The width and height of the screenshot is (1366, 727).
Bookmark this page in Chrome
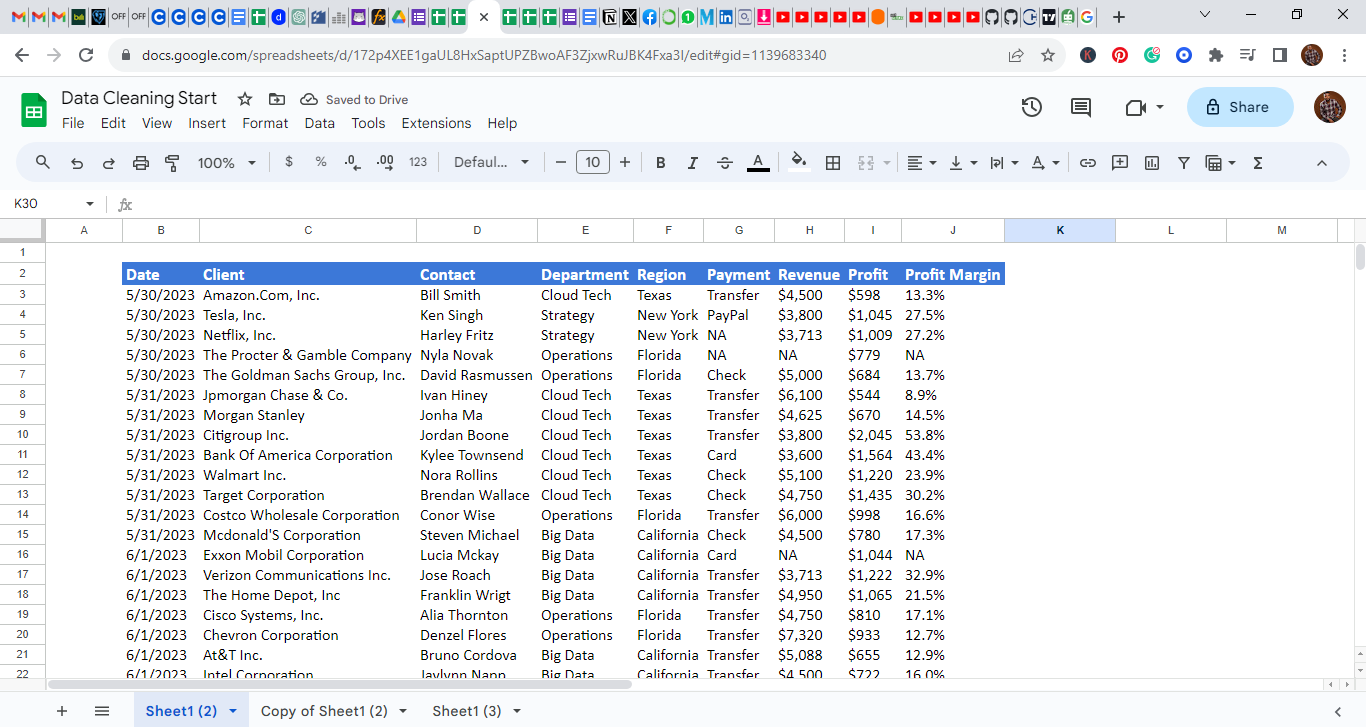(1048, 55)
